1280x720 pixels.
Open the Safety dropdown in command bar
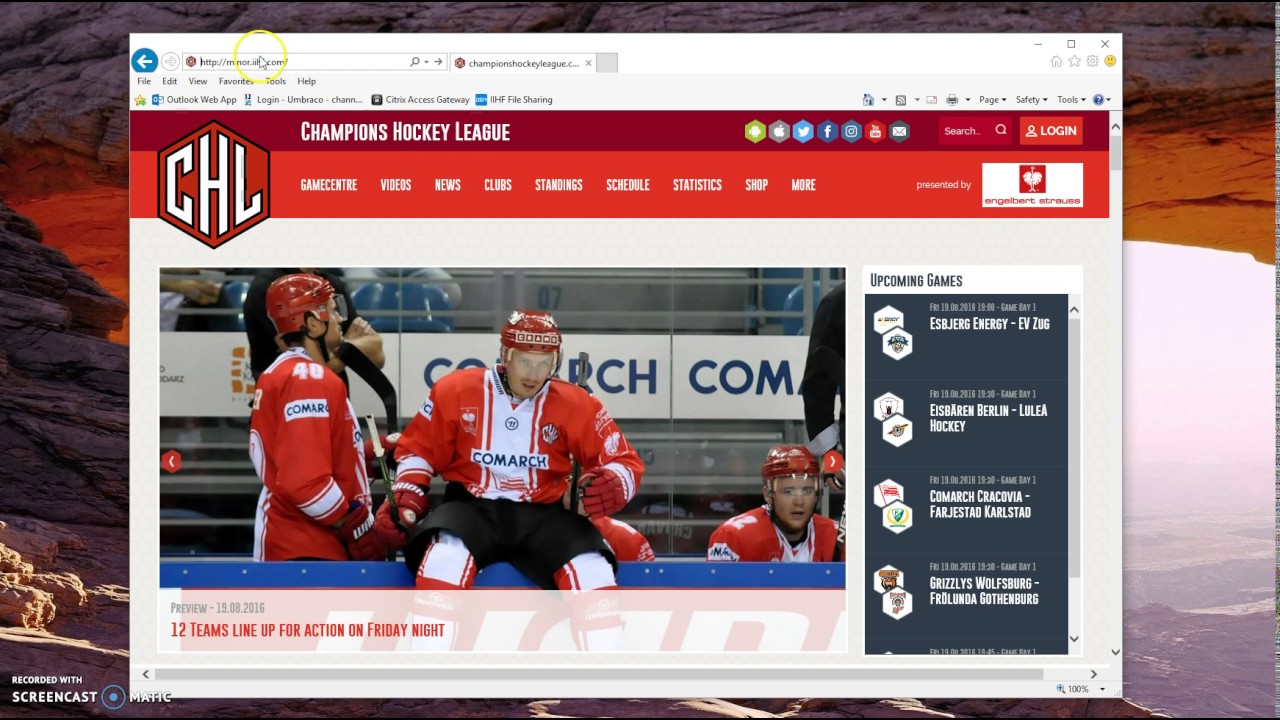(x=1031, y=100)
